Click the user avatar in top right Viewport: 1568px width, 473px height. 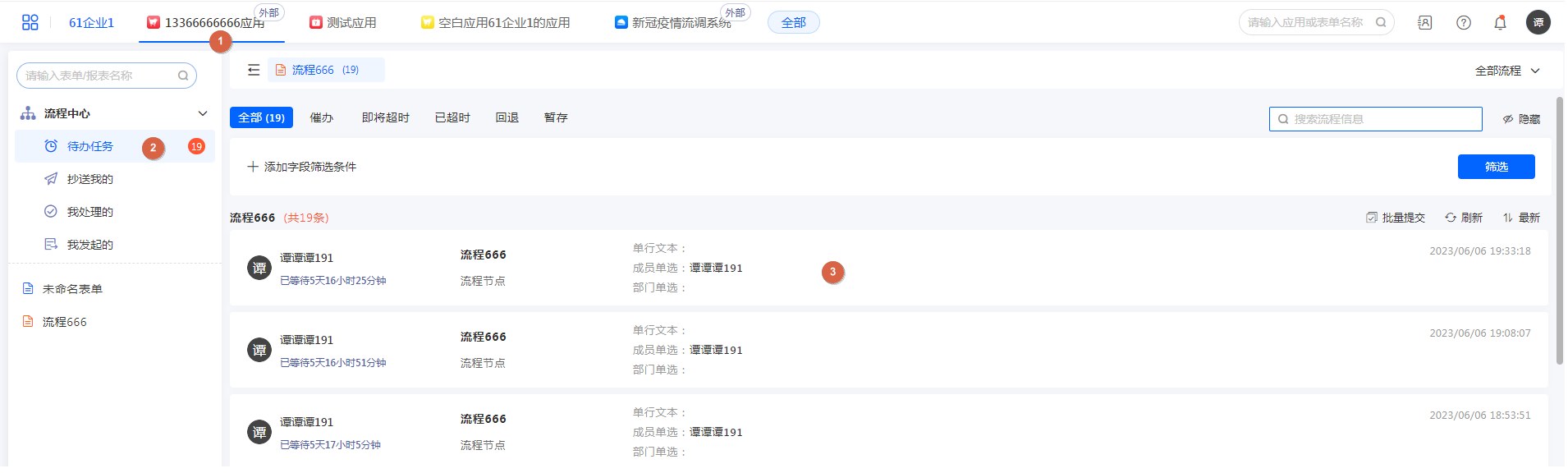pos(1538,23)
